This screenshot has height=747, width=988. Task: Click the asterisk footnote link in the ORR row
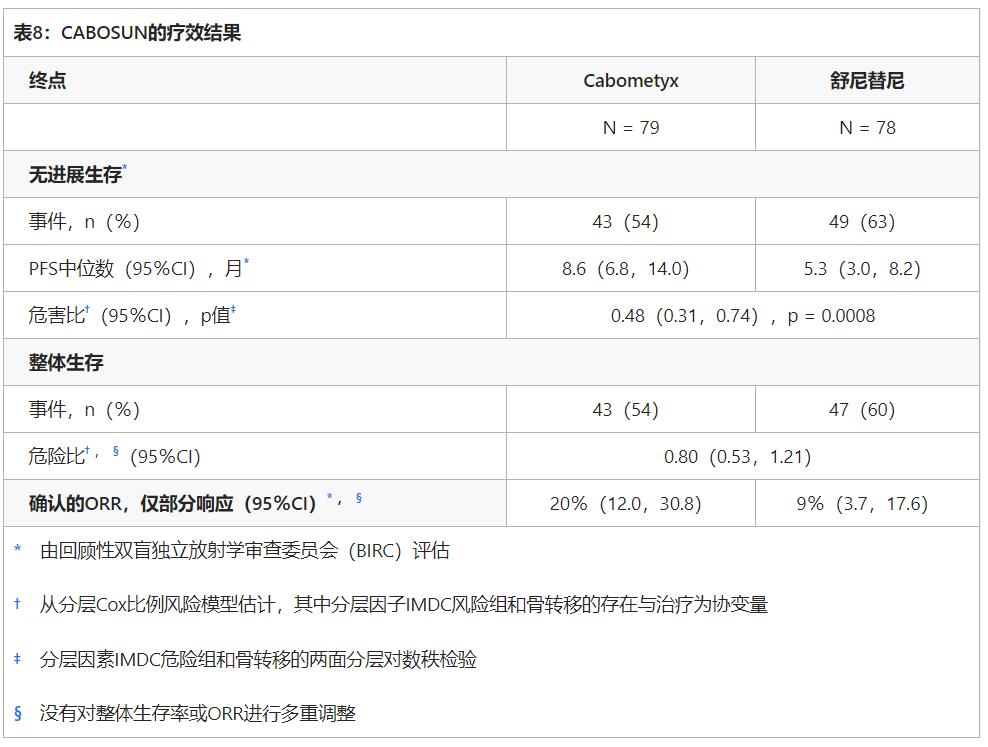[330, 496]
